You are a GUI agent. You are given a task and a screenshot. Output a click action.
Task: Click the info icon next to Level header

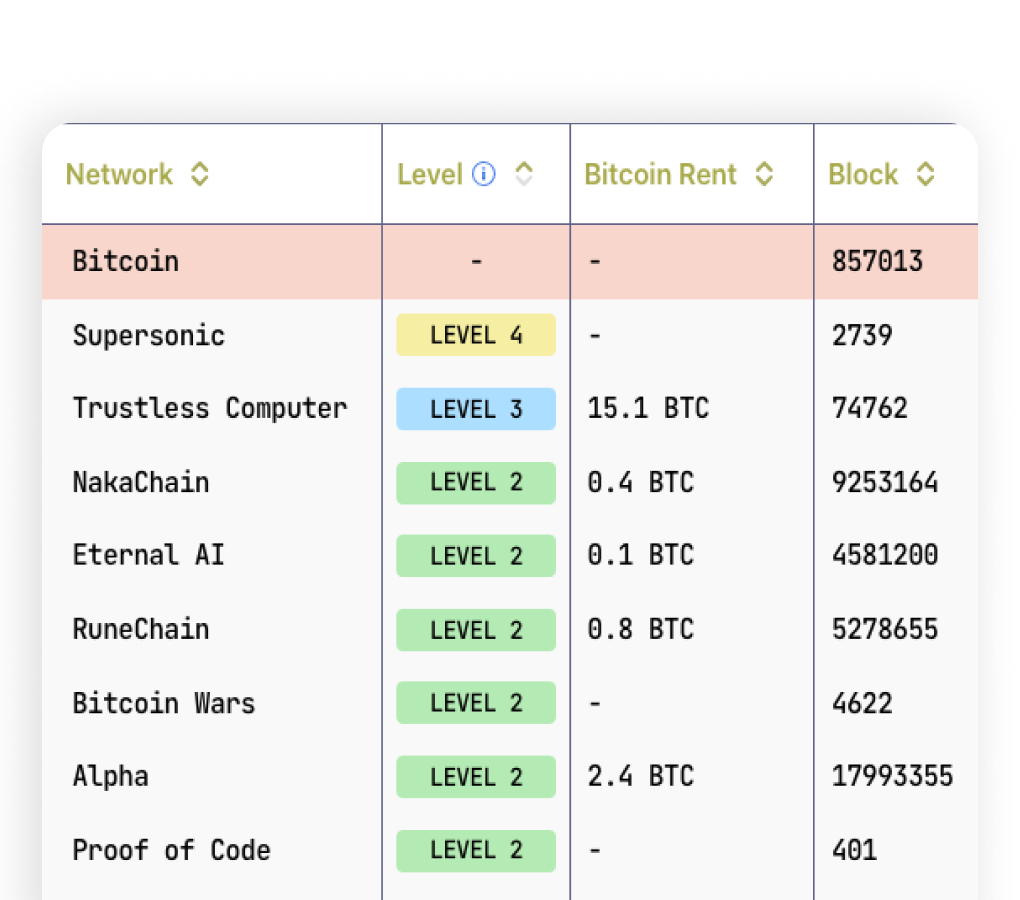[x=484, y=174]
